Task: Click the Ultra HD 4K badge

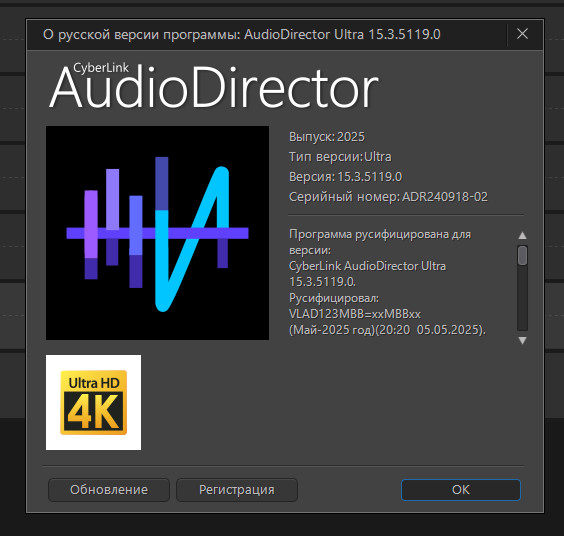Action: click(94, 402)
